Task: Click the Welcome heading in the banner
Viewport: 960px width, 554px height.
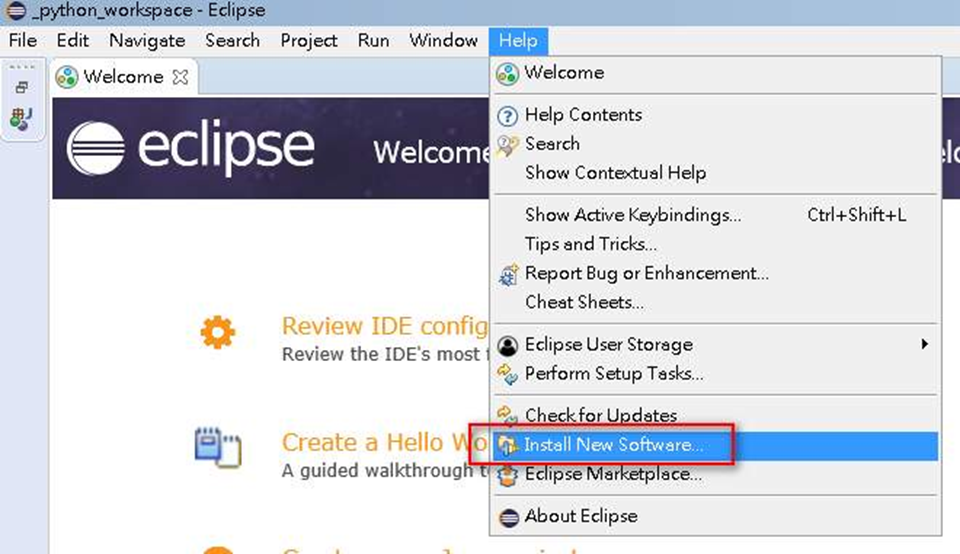Action: click(431, 152)
